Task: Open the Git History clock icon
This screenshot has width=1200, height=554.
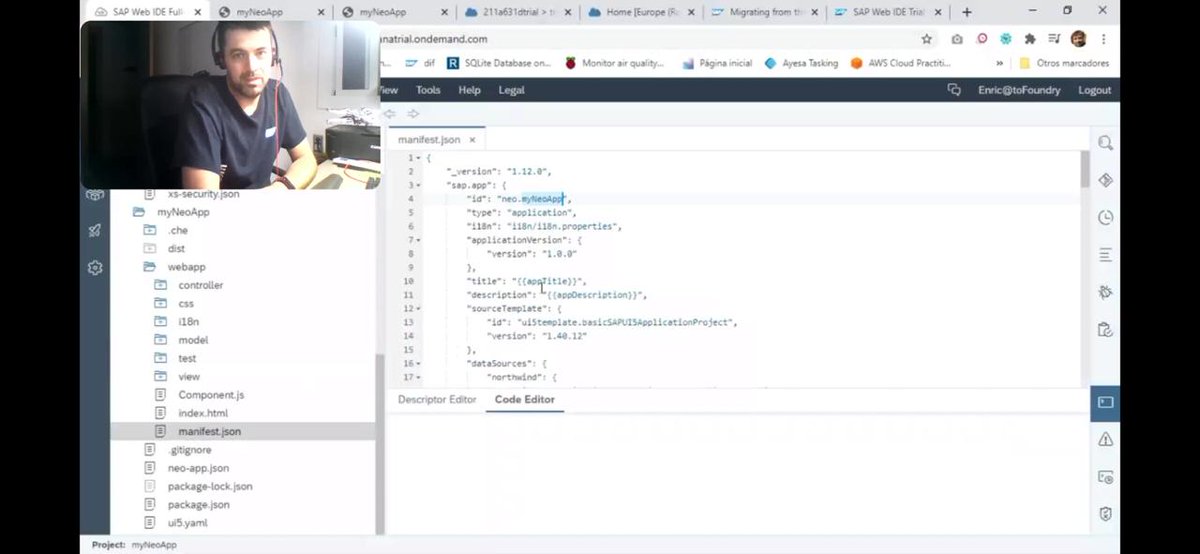Action: pos(1105,217)
